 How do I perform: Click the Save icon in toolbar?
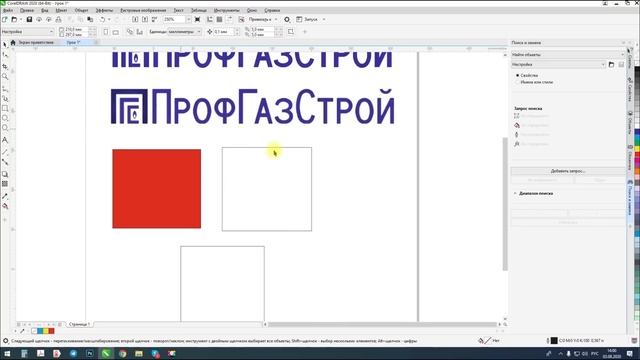pos(29,19)
